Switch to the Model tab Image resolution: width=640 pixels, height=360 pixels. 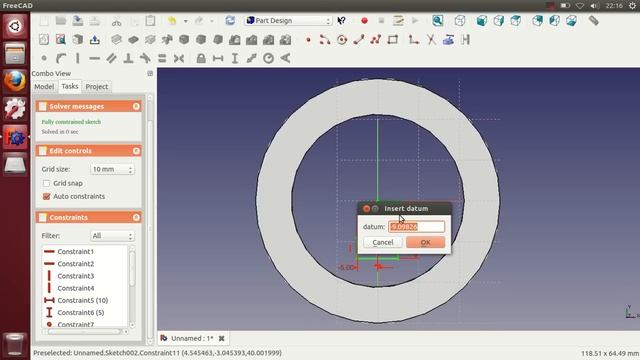coord(44,87)
